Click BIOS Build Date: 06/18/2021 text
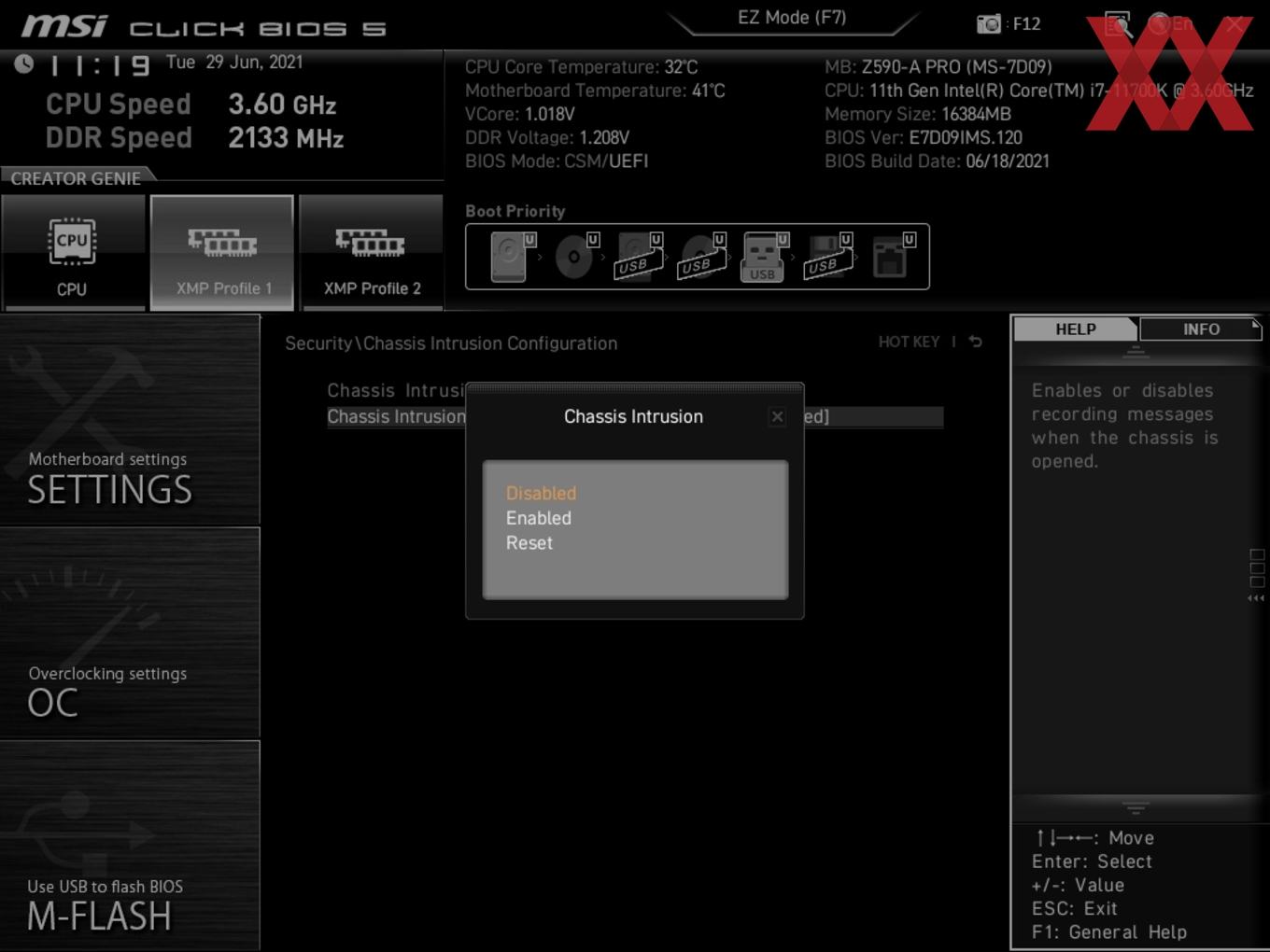 [x=937, y=161]
